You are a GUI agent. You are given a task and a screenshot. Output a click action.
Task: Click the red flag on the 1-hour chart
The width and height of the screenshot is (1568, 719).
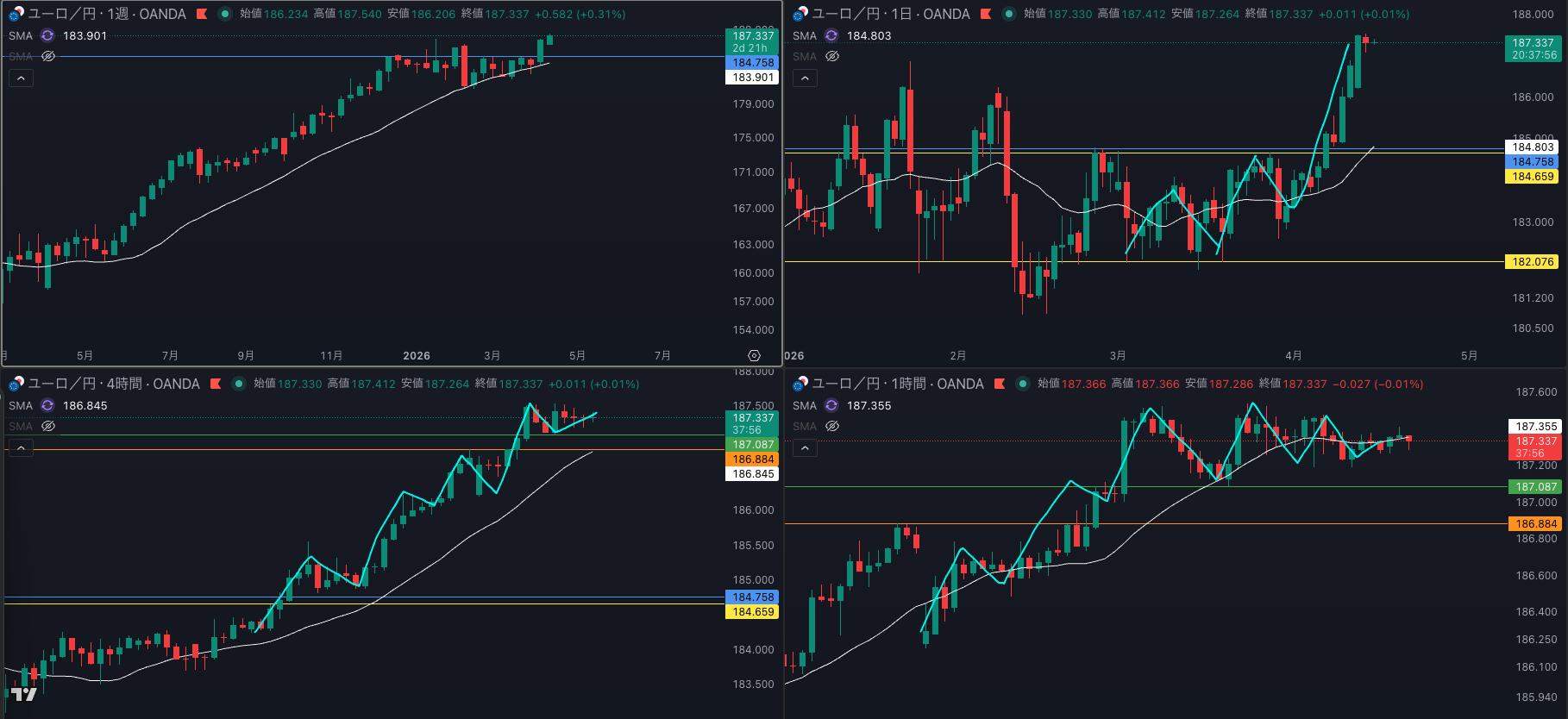[x=1000, y=384]
